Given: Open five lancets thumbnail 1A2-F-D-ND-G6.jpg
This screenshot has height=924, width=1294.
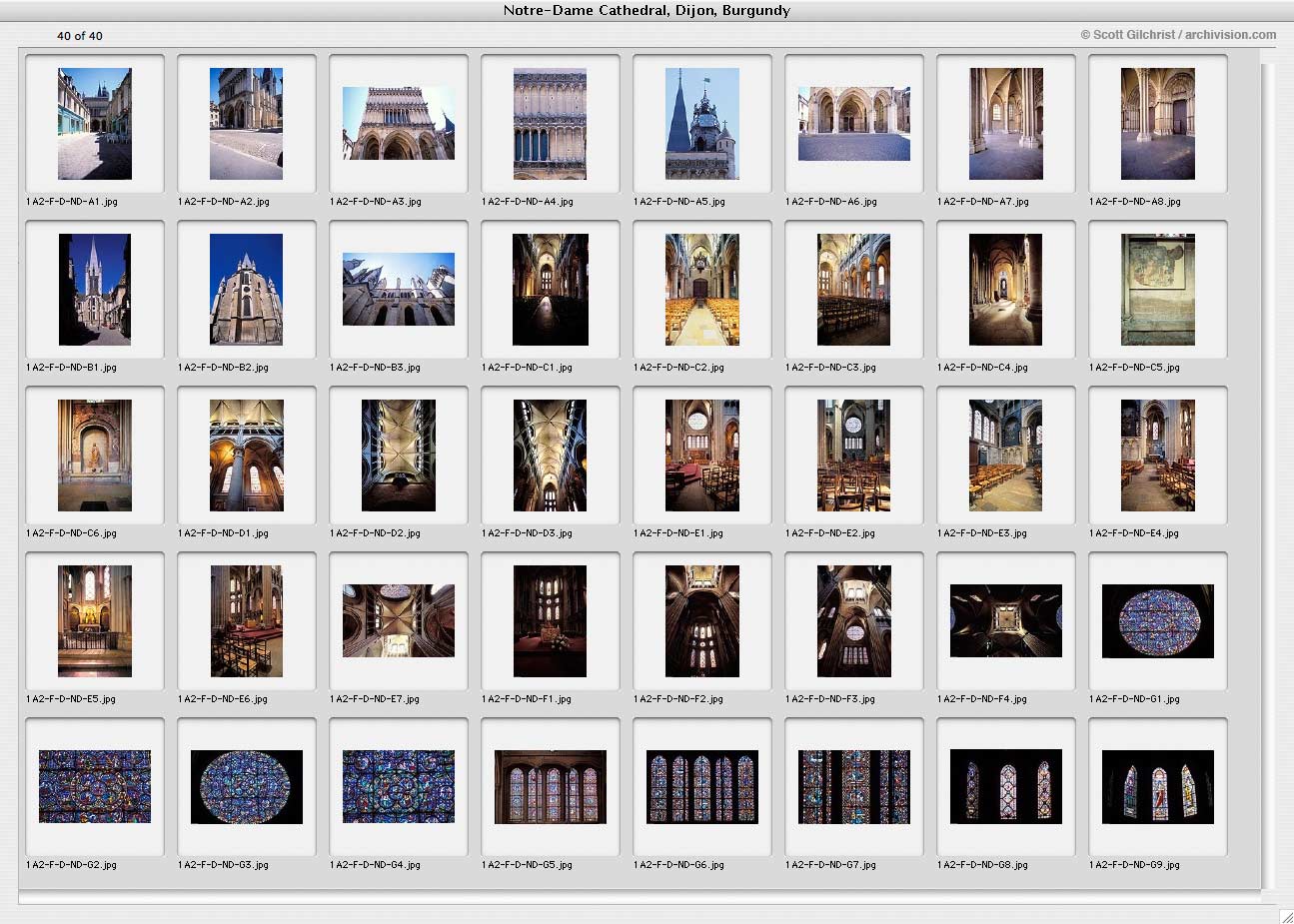Looking at the screenshot, I should (702, 787).
